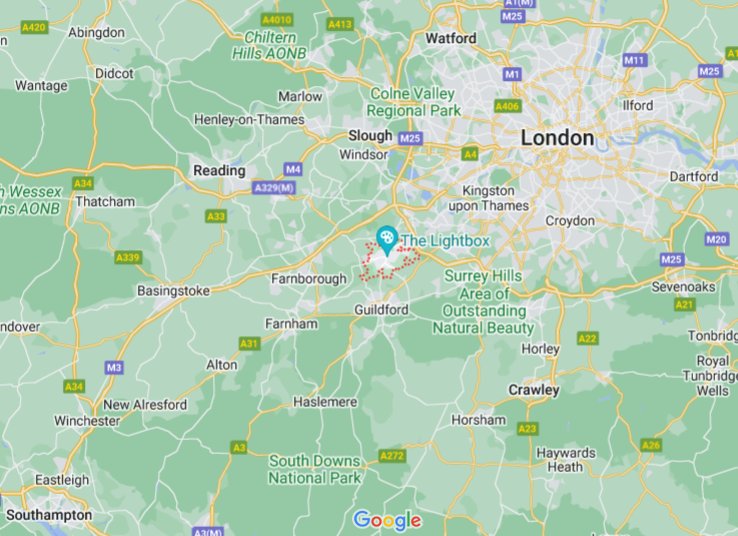Select the Guildford town label

[x=381, y=310]
